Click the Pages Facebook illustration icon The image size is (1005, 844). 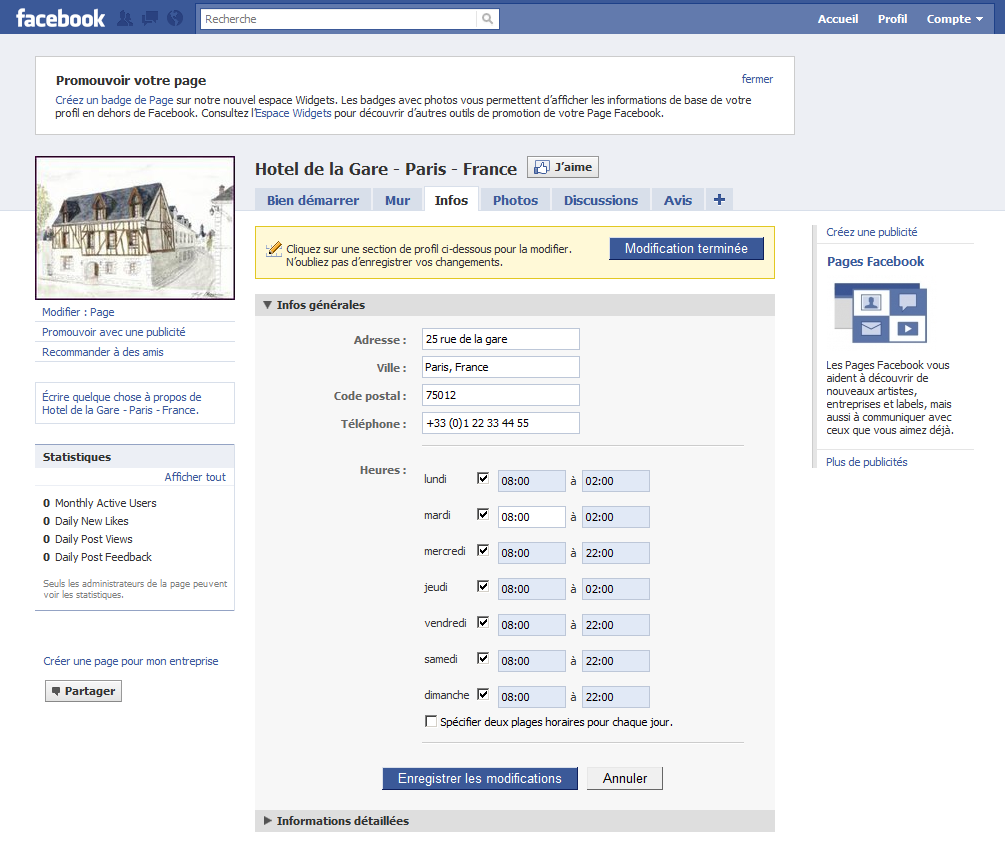pyautogui.click(x=881, y=313)
